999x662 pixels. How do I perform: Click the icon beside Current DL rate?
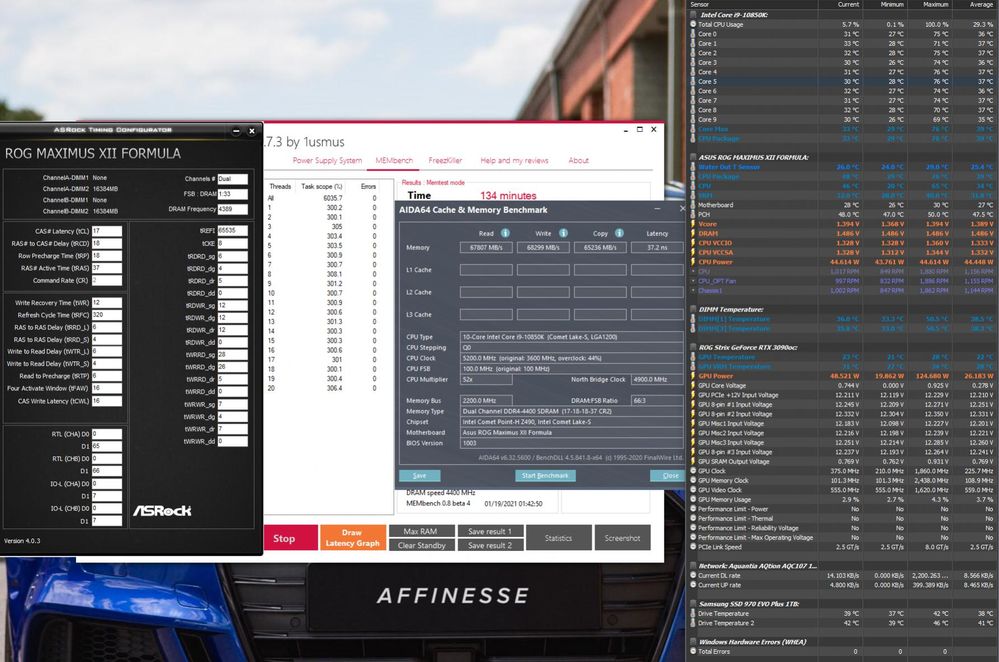693,575
